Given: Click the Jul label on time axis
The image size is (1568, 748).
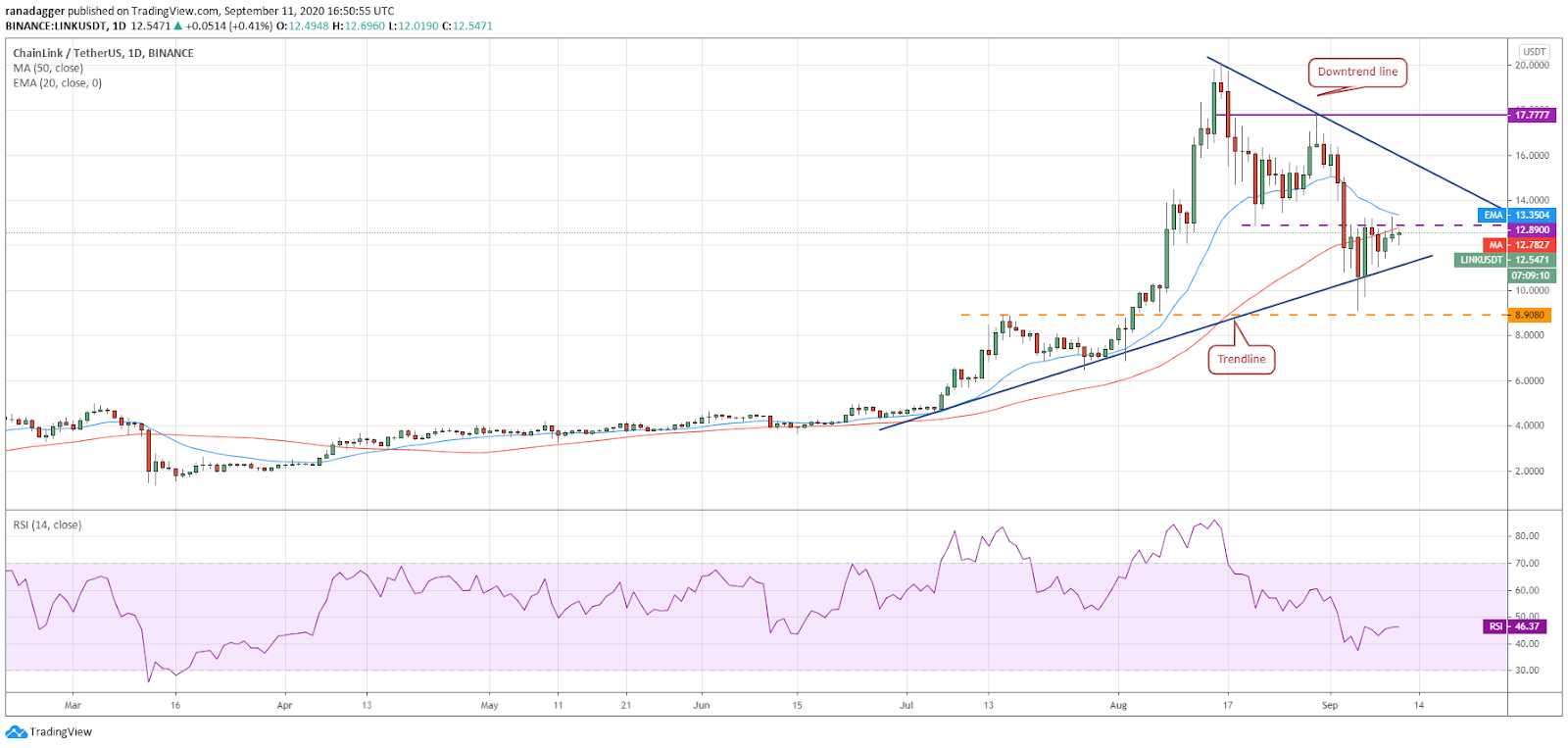Looking at the screenshot, I should click(x=906, y=705).
